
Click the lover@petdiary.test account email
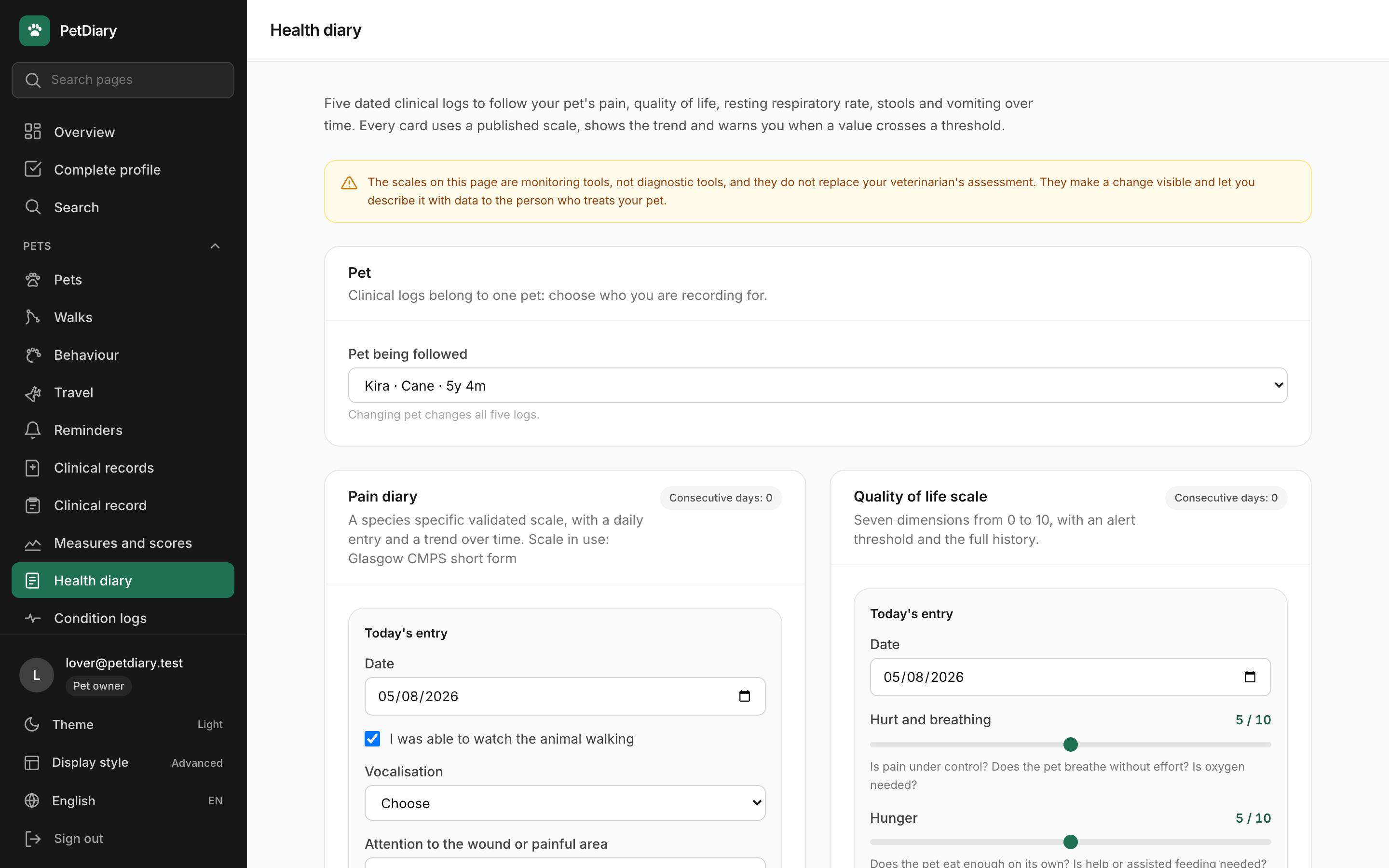tap(124, 663)
